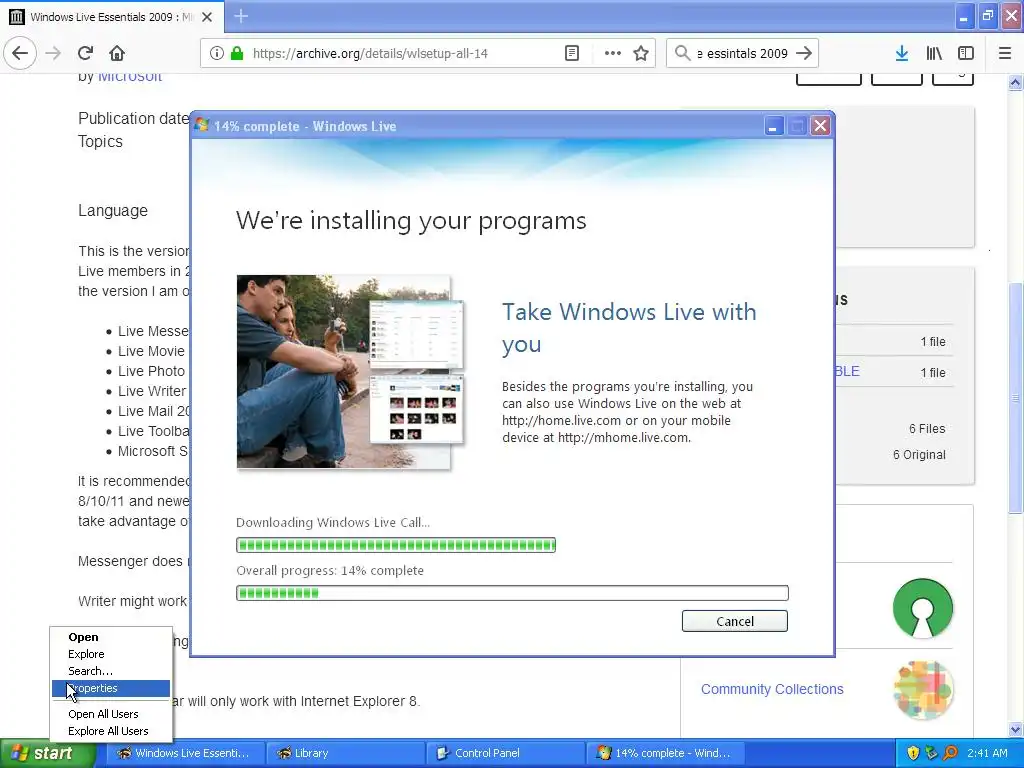The width and height of the screenshot is (1024, 768).
Task: Open the Community Collections link
Action: click(772, 689)
